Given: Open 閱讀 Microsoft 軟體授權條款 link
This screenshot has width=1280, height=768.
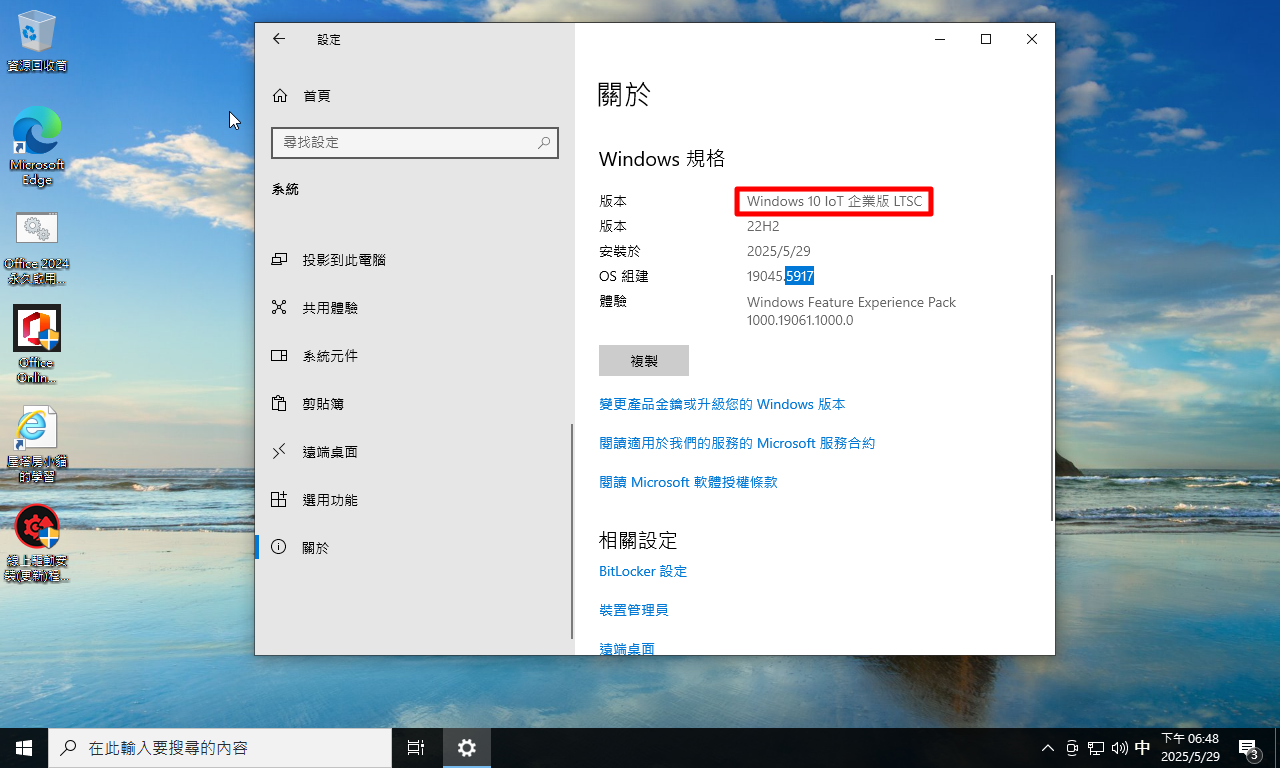Looking at the screenshot, I should pos(688,482).
